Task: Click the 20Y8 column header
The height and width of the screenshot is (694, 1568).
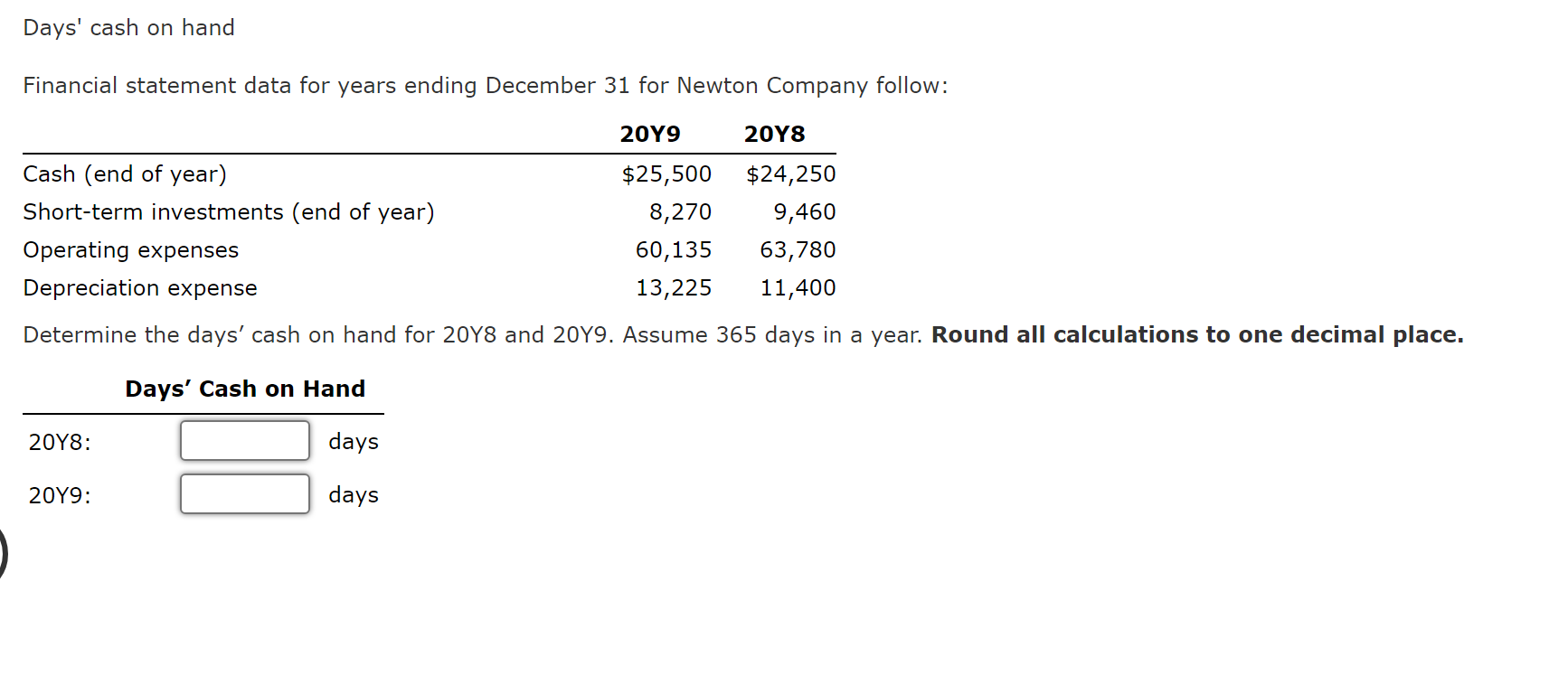Action: tap(775, 133)
